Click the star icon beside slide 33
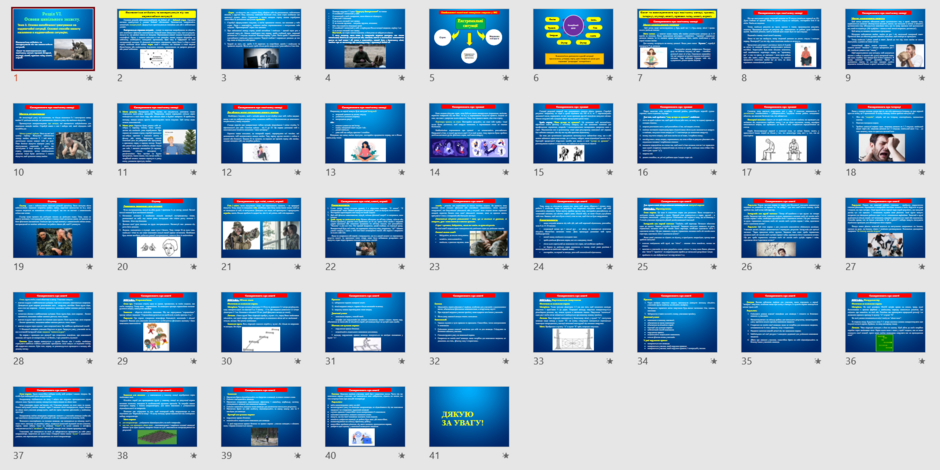Screen dimensions: 940x470 click(610, 361)
